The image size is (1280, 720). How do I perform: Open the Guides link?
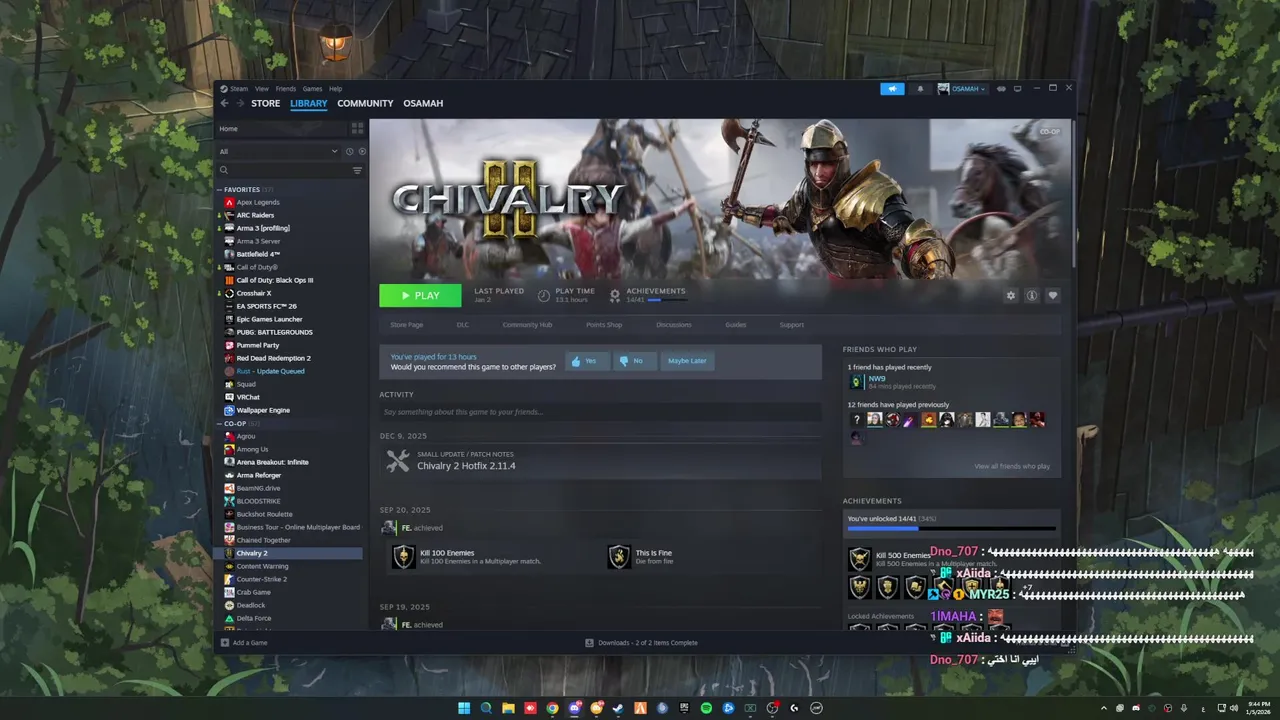pyautogui.click(x=736, y=325)
